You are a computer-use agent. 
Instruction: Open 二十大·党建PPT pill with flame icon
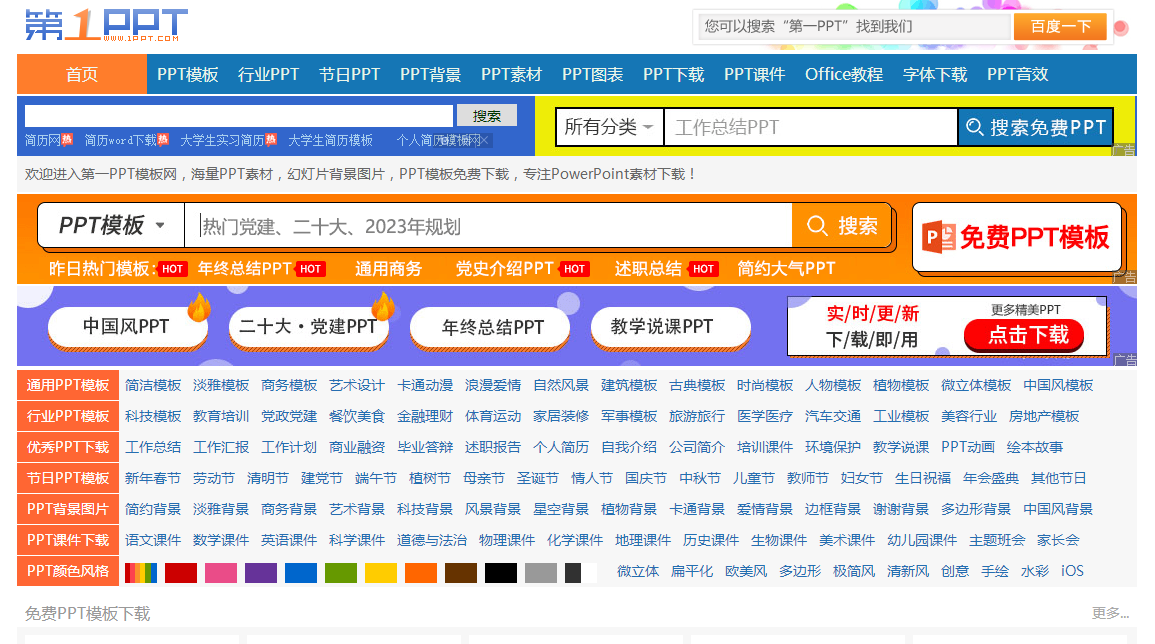(x=308, y=327)
